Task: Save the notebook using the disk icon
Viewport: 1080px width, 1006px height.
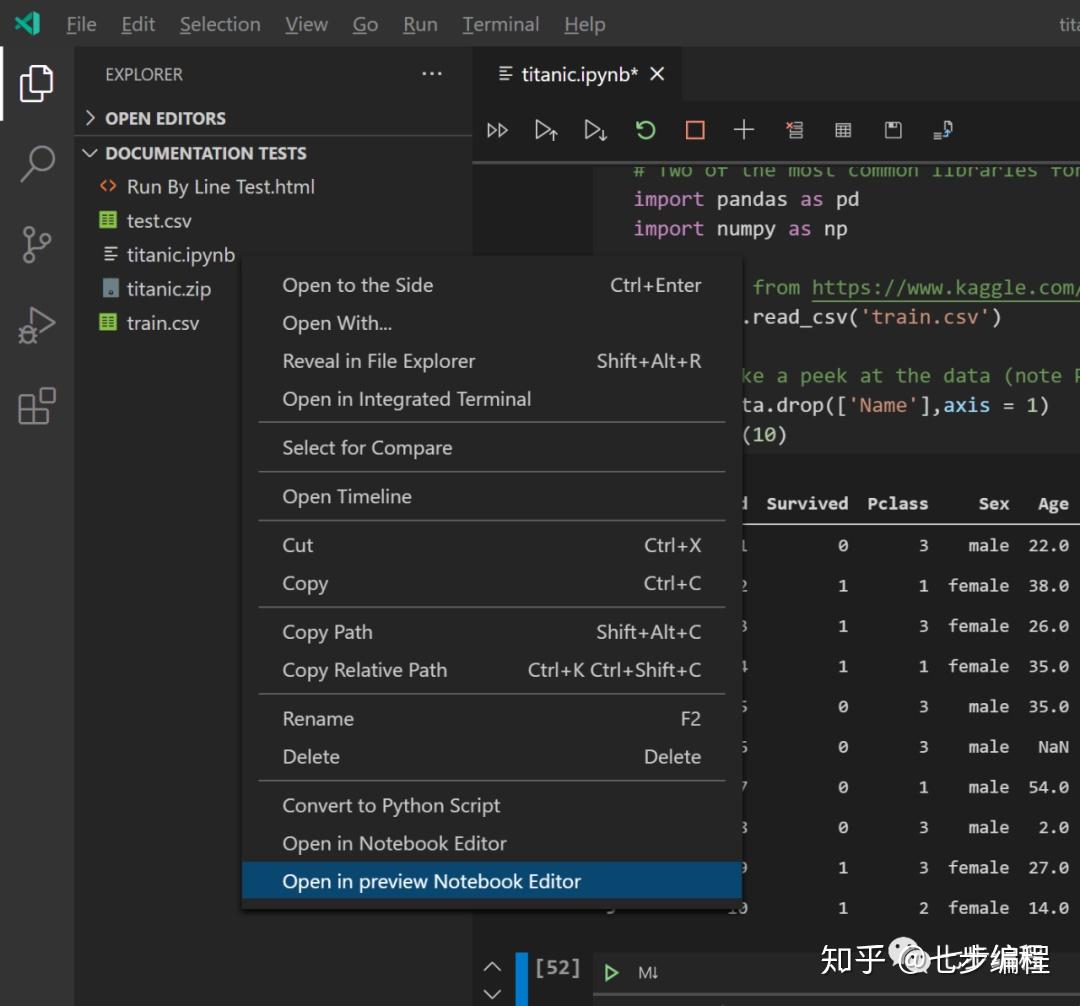Action: [x=893, y=130]
